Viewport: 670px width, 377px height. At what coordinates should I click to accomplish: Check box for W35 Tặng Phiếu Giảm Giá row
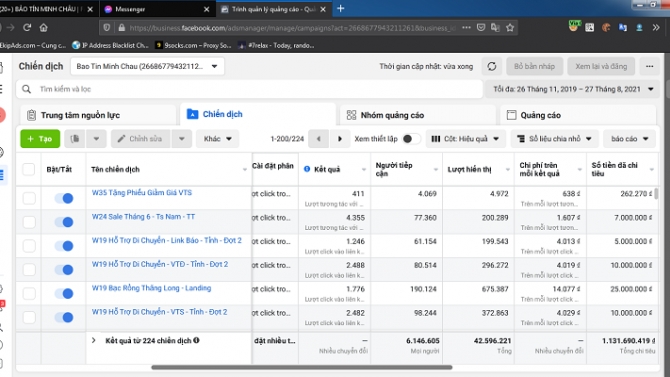(x=29, y=198)
